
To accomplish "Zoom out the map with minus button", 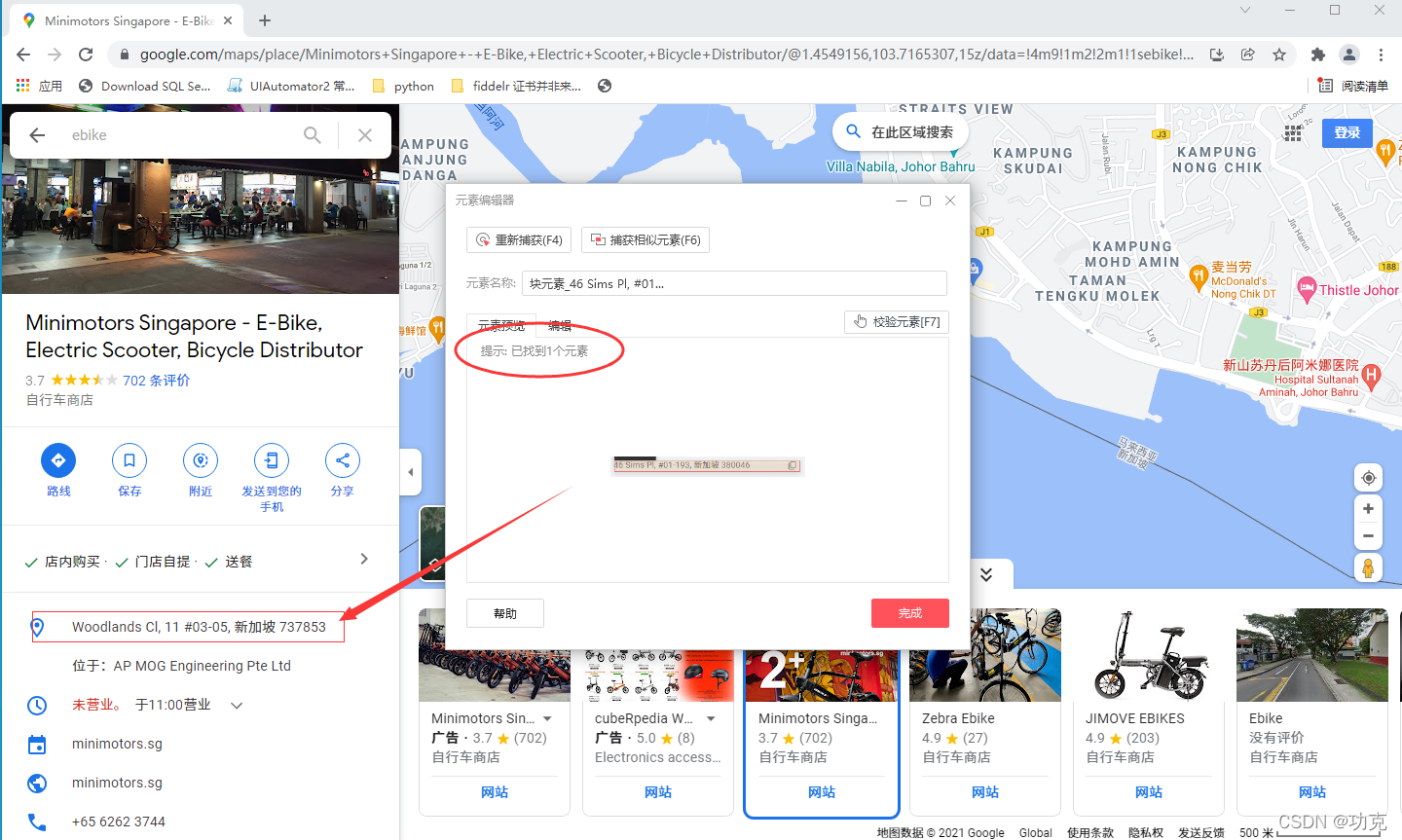I will [1369, 536].
